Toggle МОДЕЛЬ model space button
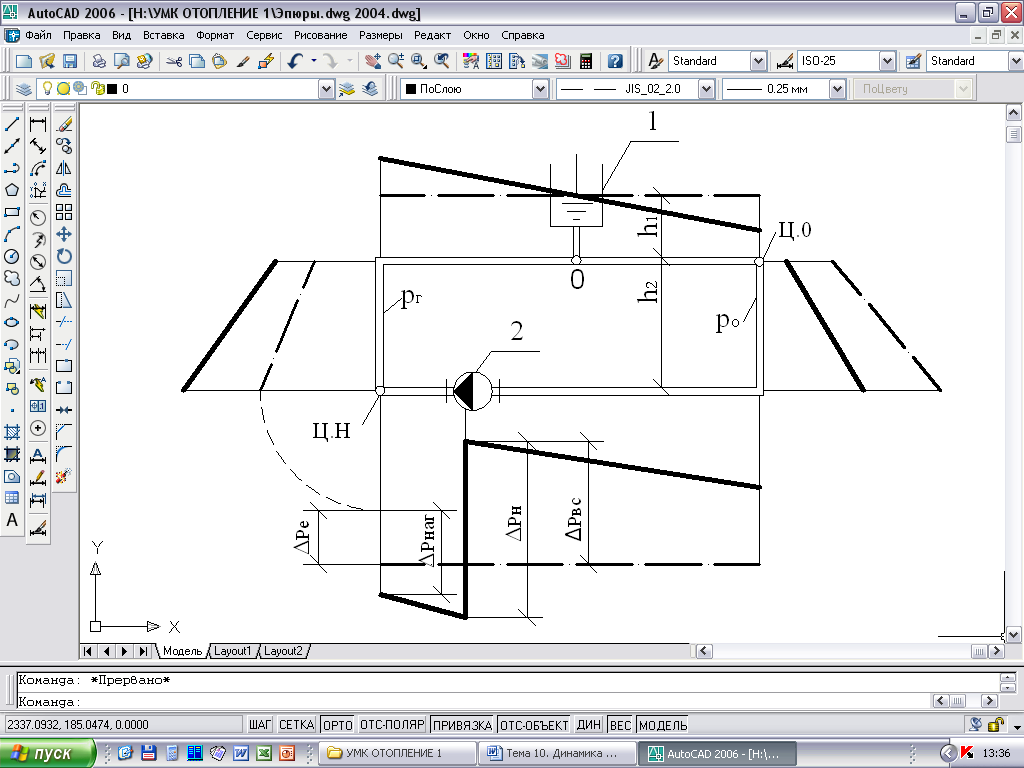 [x=663, y=725]
